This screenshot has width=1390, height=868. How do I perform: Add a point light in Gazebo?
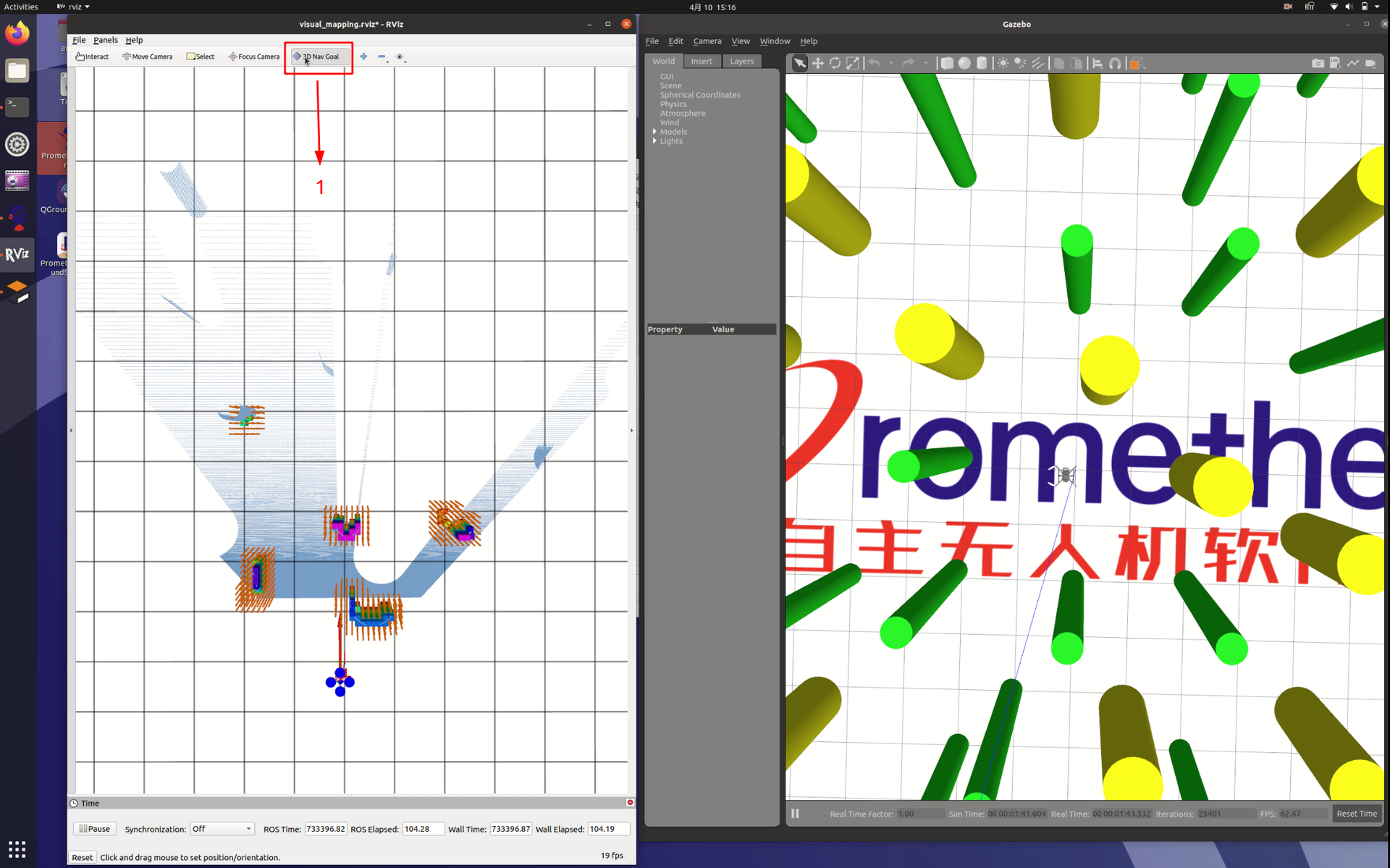1003,64
